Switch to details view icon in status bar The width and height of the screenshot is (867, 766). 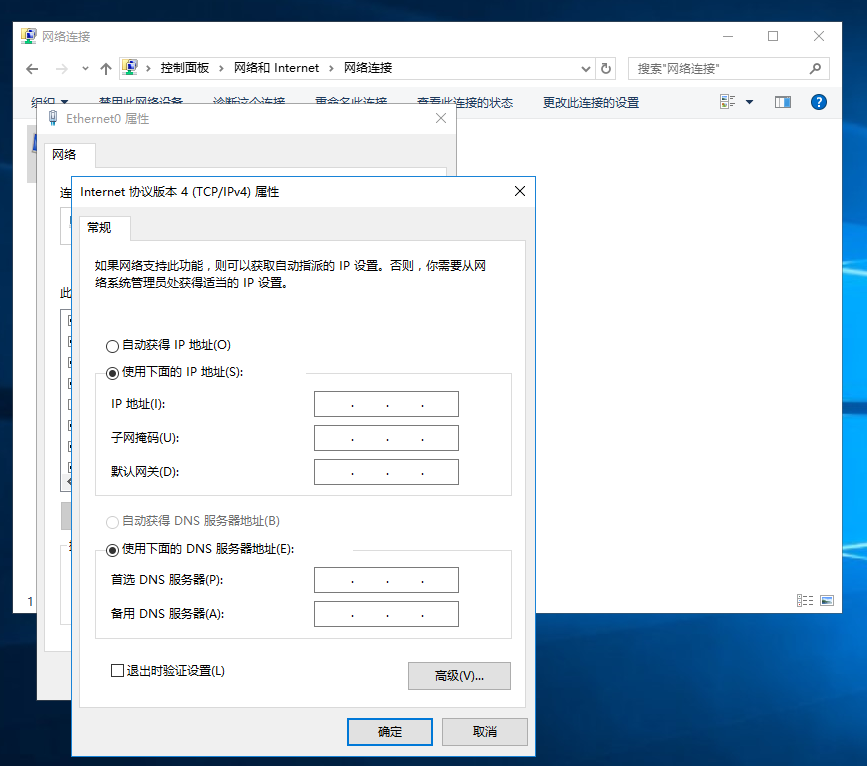point(805,601)
